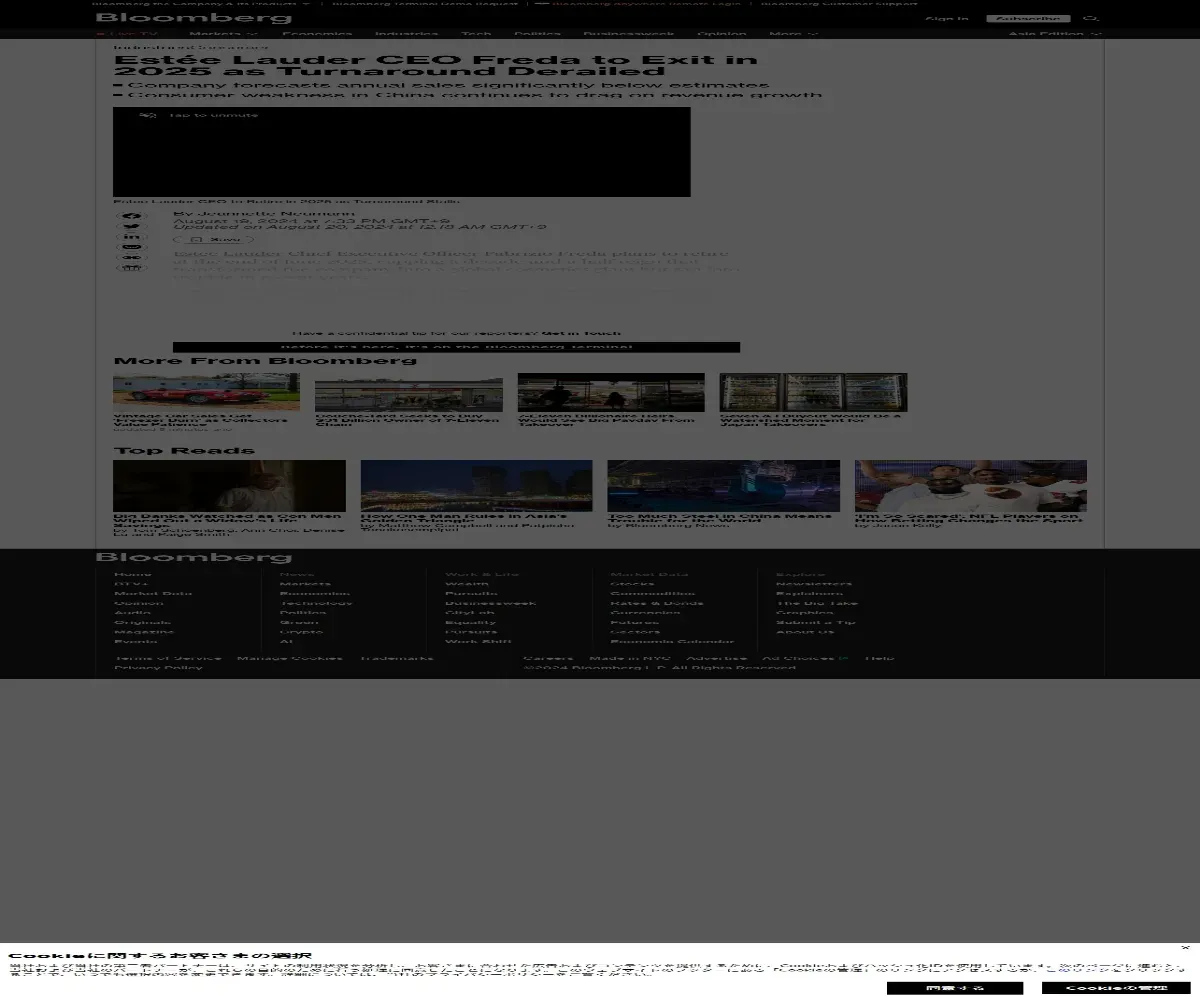1200x1000 pixels.
Task: Open the Asia's Golden Triangle story image
Action: click(476, 486)
